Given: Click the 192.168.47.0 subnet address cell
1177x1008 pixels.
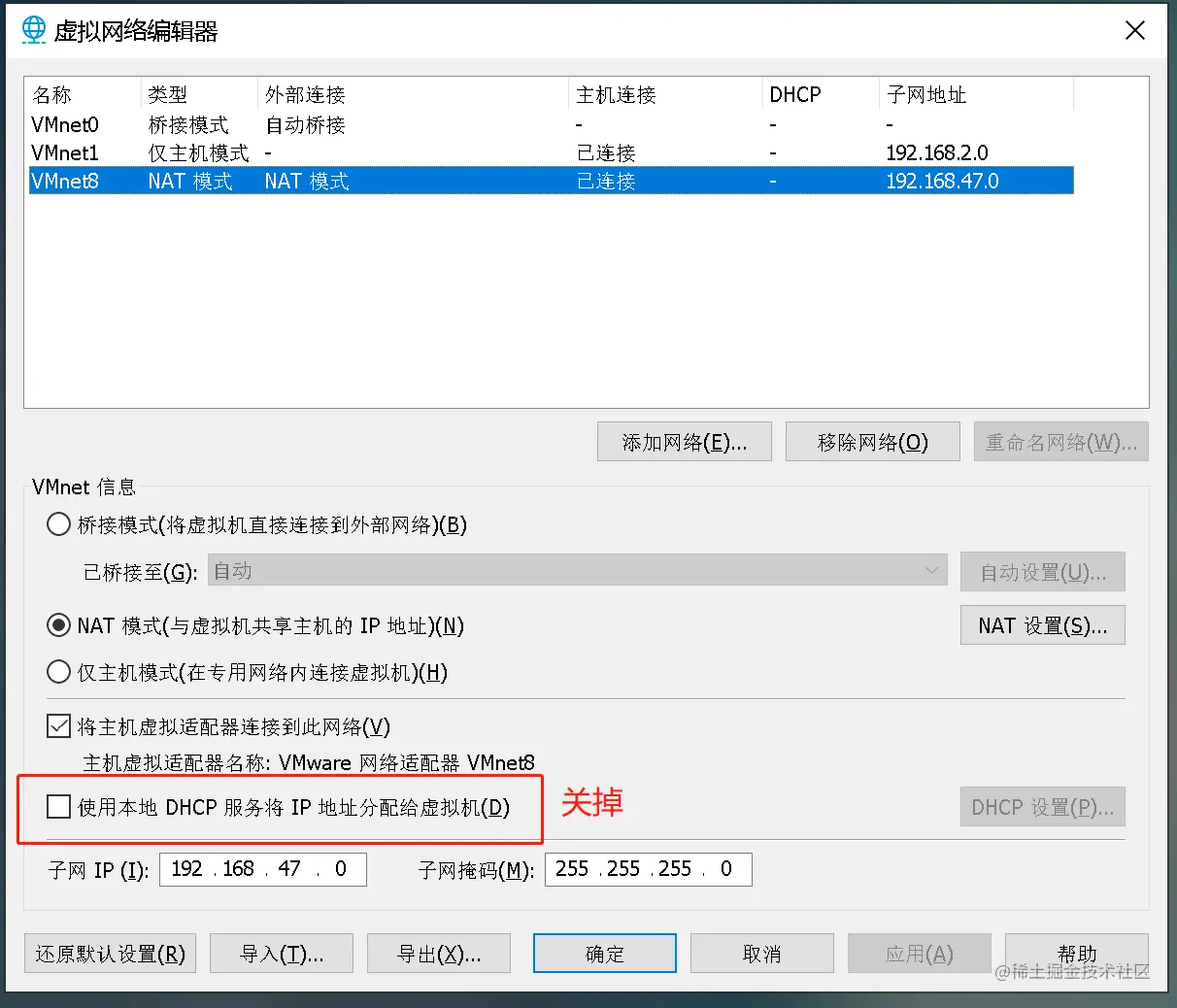Looking at the screenshot, I should 942,181.
